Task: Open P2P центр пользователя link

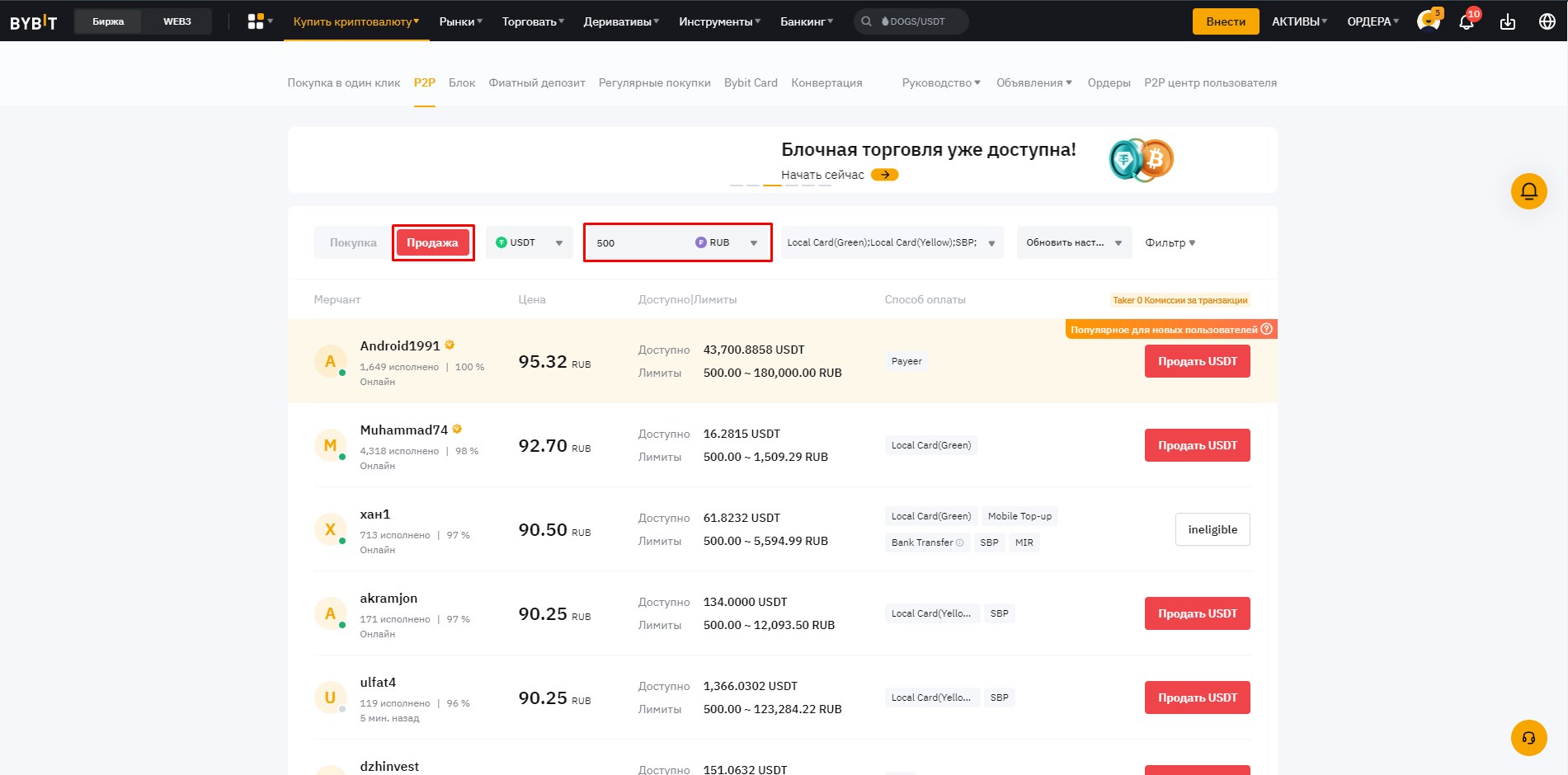Action: pyautogui.click(x=1210, y=82)
